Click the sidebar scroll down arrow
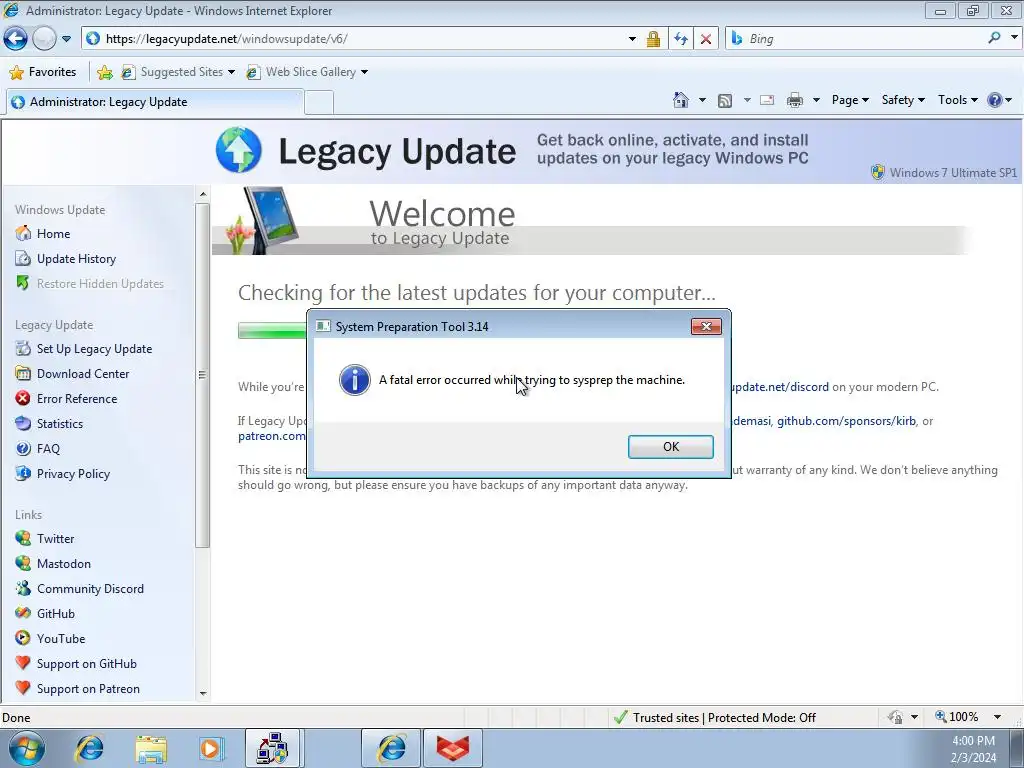 click(202, 694)
